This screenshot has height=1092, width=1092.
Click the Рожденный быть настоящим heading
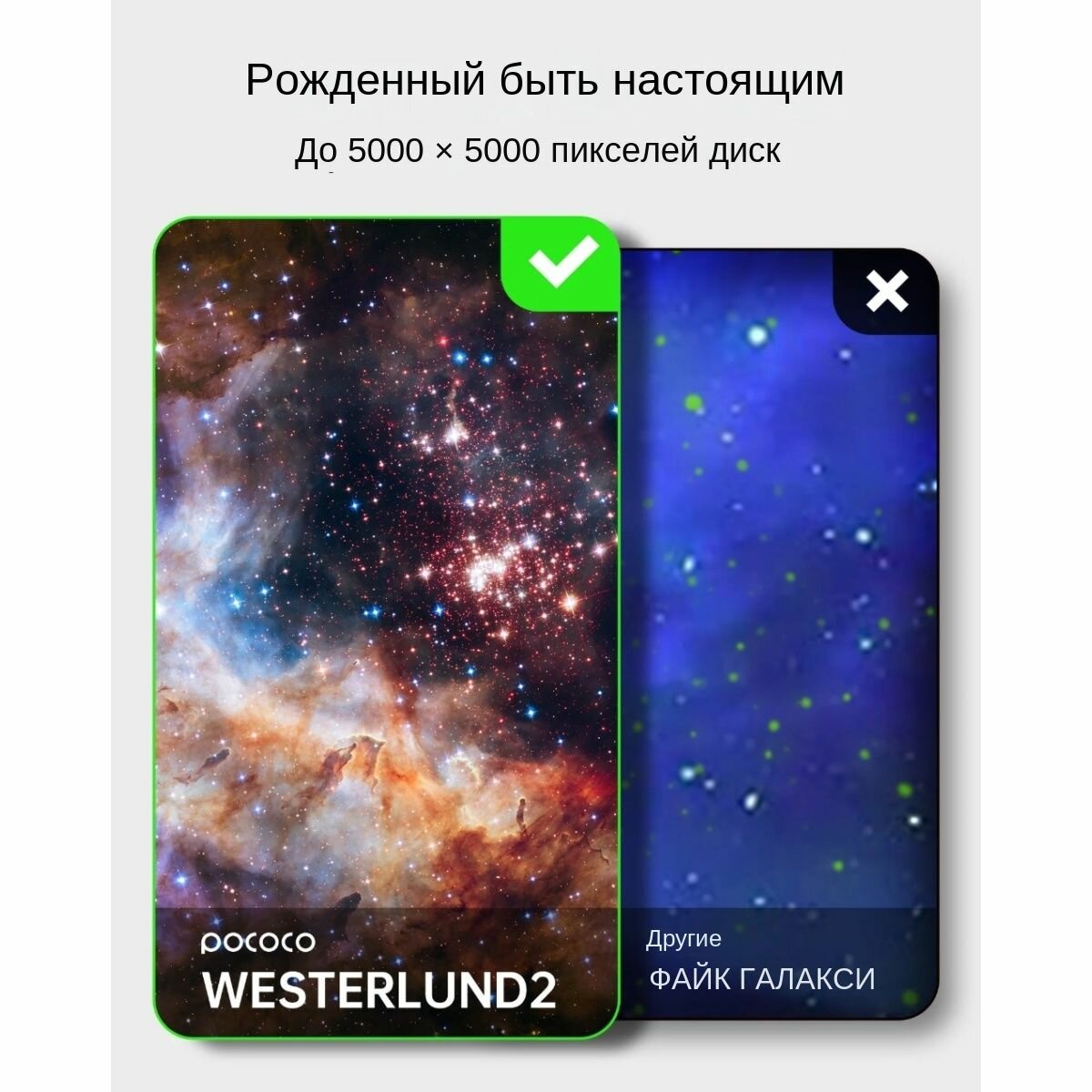(x=545, y=81)
